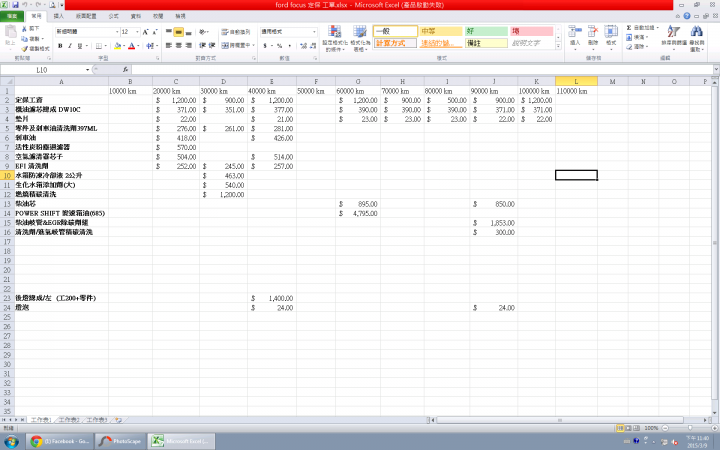This screenshot has height=450, width=720.
Task: Apply percent style number format
Action: (x=279, y=45)
